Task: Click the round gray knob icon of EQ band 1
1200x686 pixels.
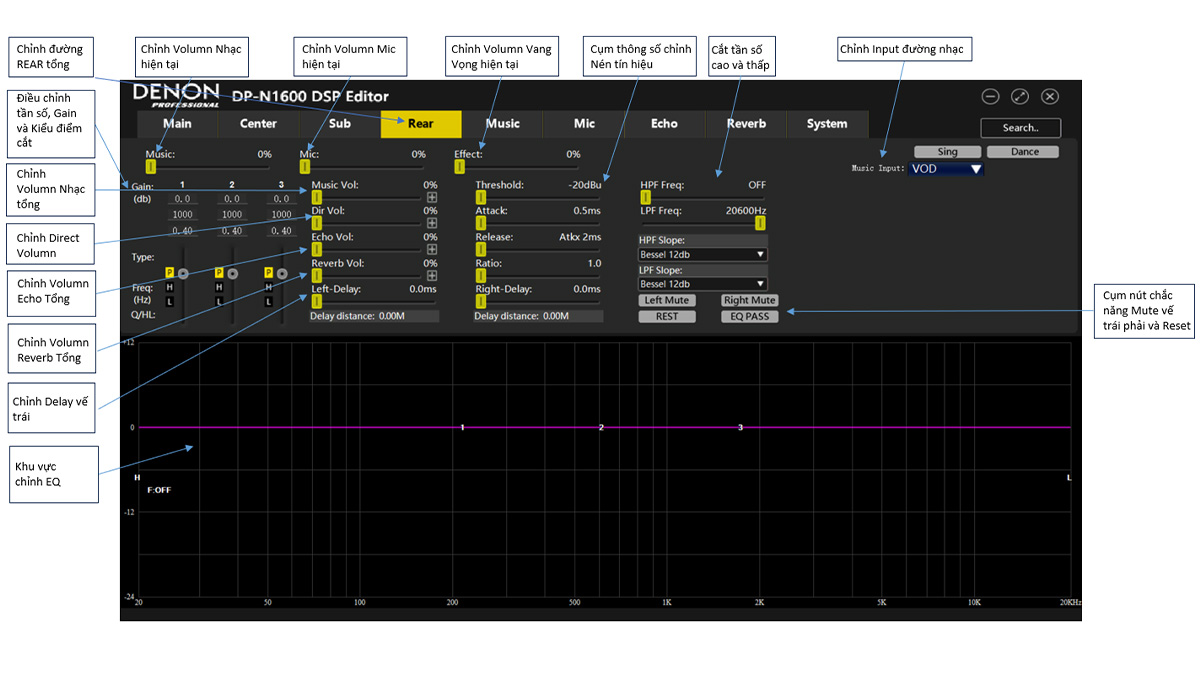Action: [x=183, y=273]
